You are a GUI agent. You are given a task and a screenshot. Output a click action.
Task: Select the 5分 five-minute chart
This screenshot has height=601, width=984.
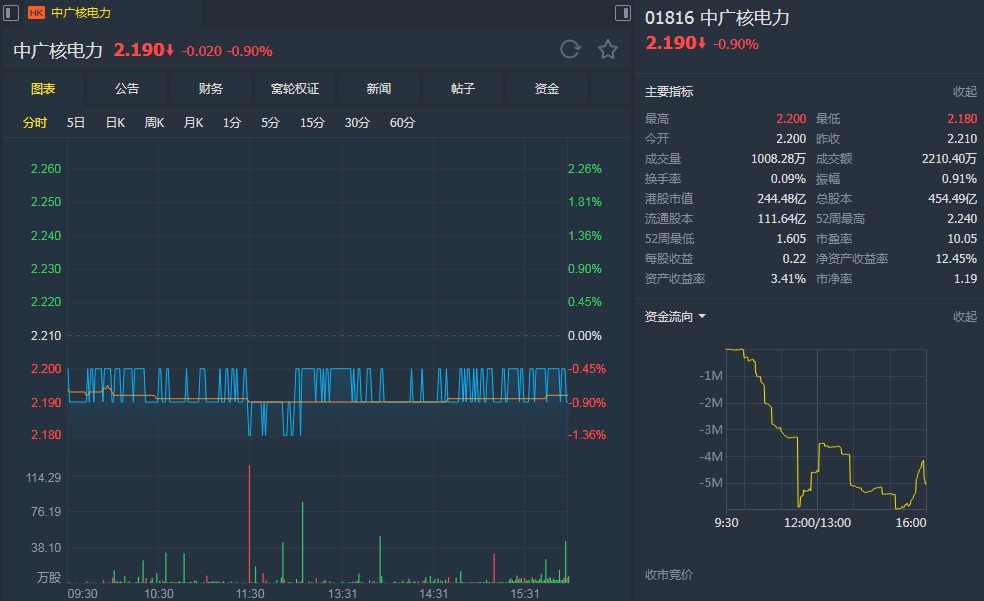[x=270, y=122]
